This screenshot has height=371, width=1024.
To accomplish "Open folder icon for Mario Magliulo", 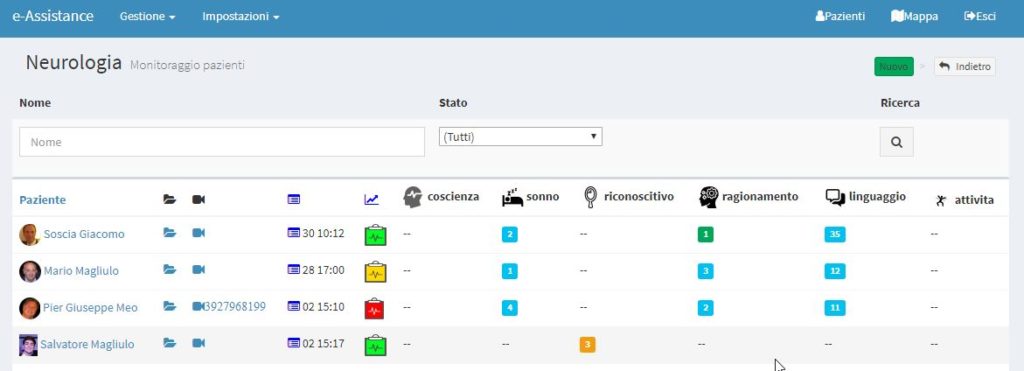I will [170, 269].
